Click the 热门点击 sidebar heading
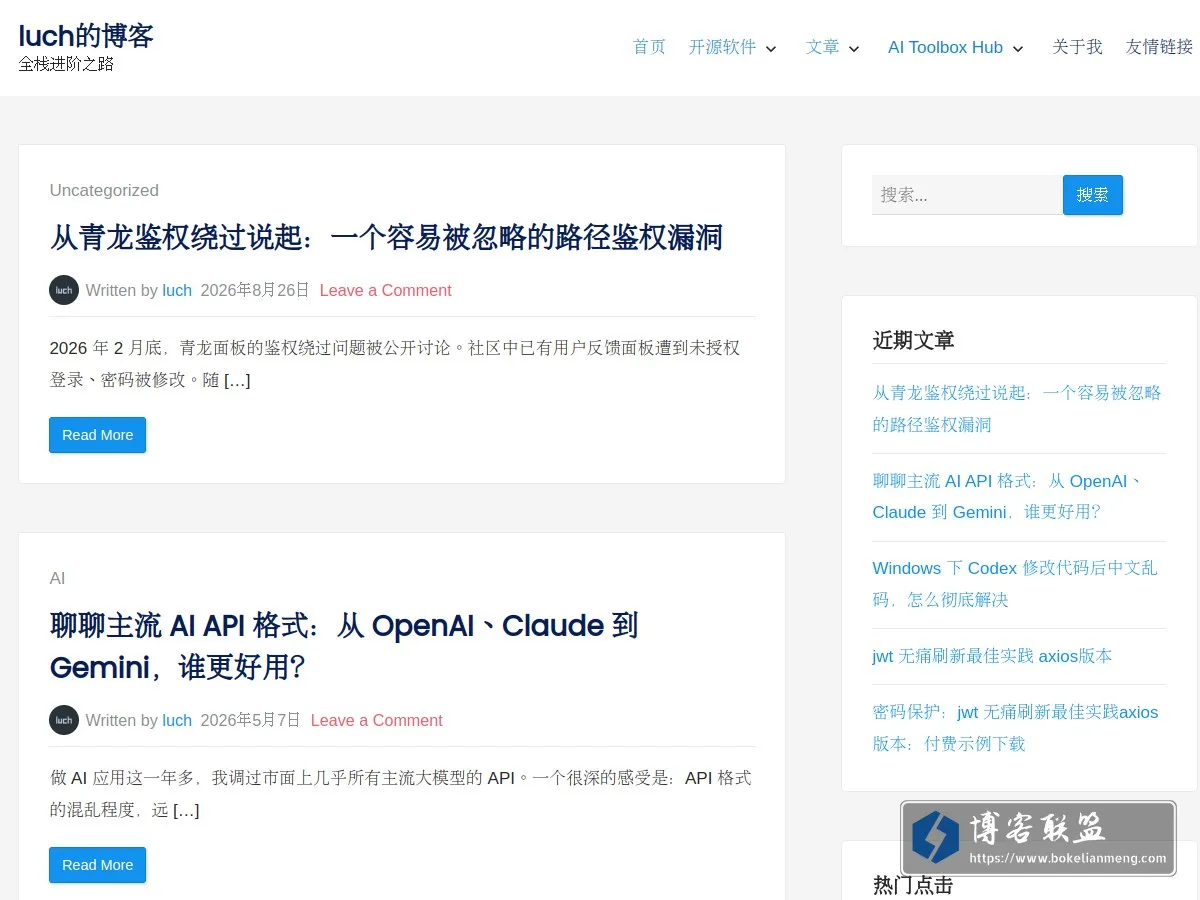Viewport: 1200px width, 900px height. click(x=913, y=885)
